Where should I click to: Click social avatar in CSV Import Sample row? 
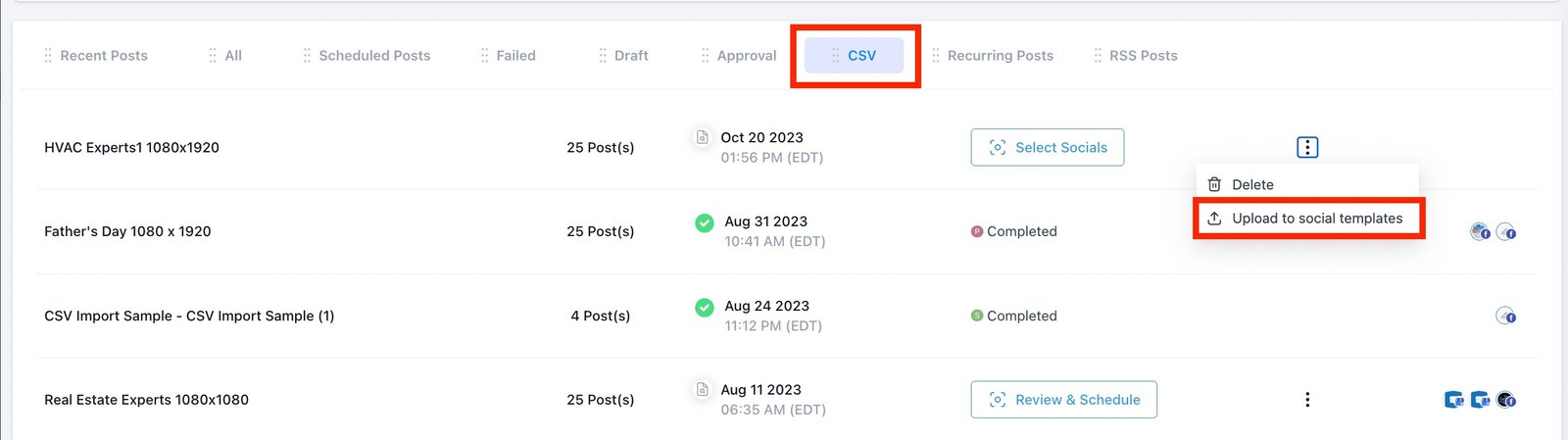pyautogui.click(x=1505, y=316)
